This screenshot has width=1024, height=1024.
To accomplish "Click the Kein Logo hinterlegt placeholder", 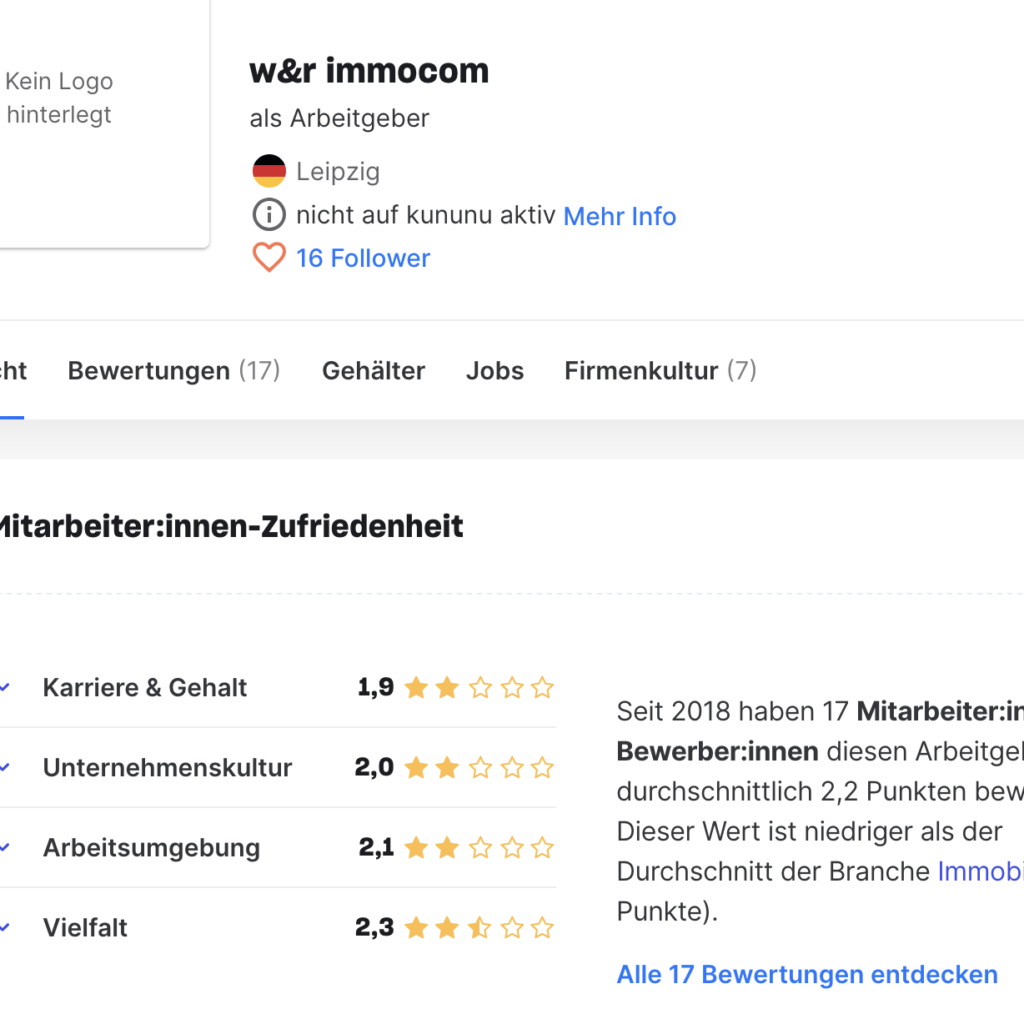I will coord(60,98).
